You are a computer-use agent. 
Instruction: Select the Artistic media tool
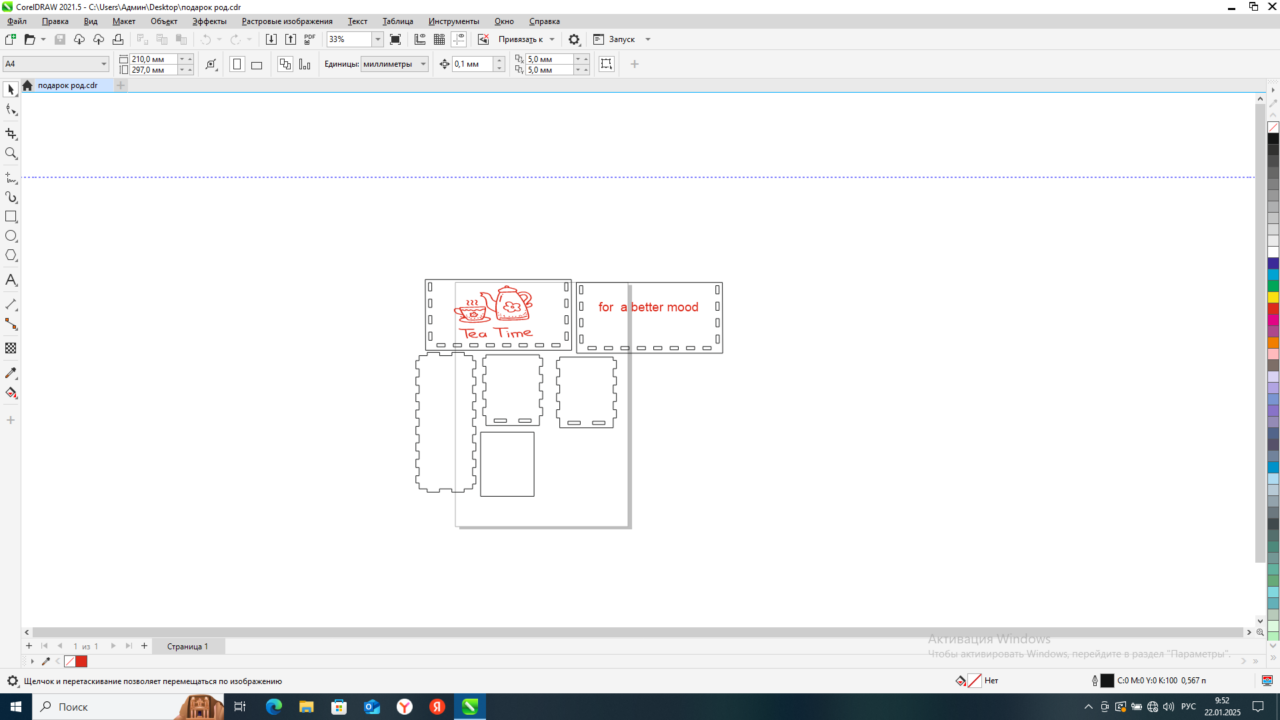click(11, 197)
